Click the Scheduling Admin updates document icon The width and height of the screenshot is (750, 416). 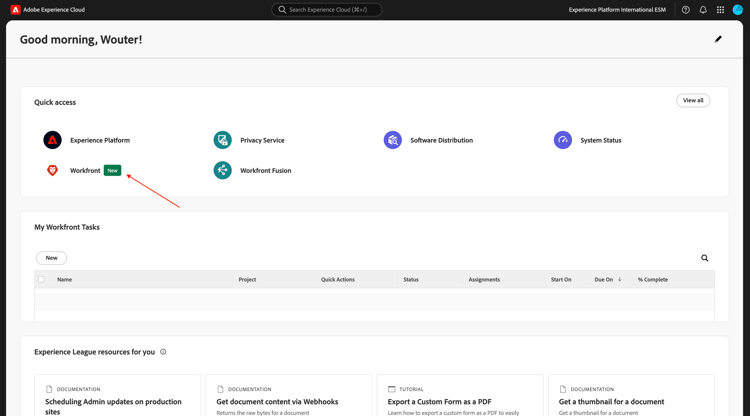[x=49, y=389]
